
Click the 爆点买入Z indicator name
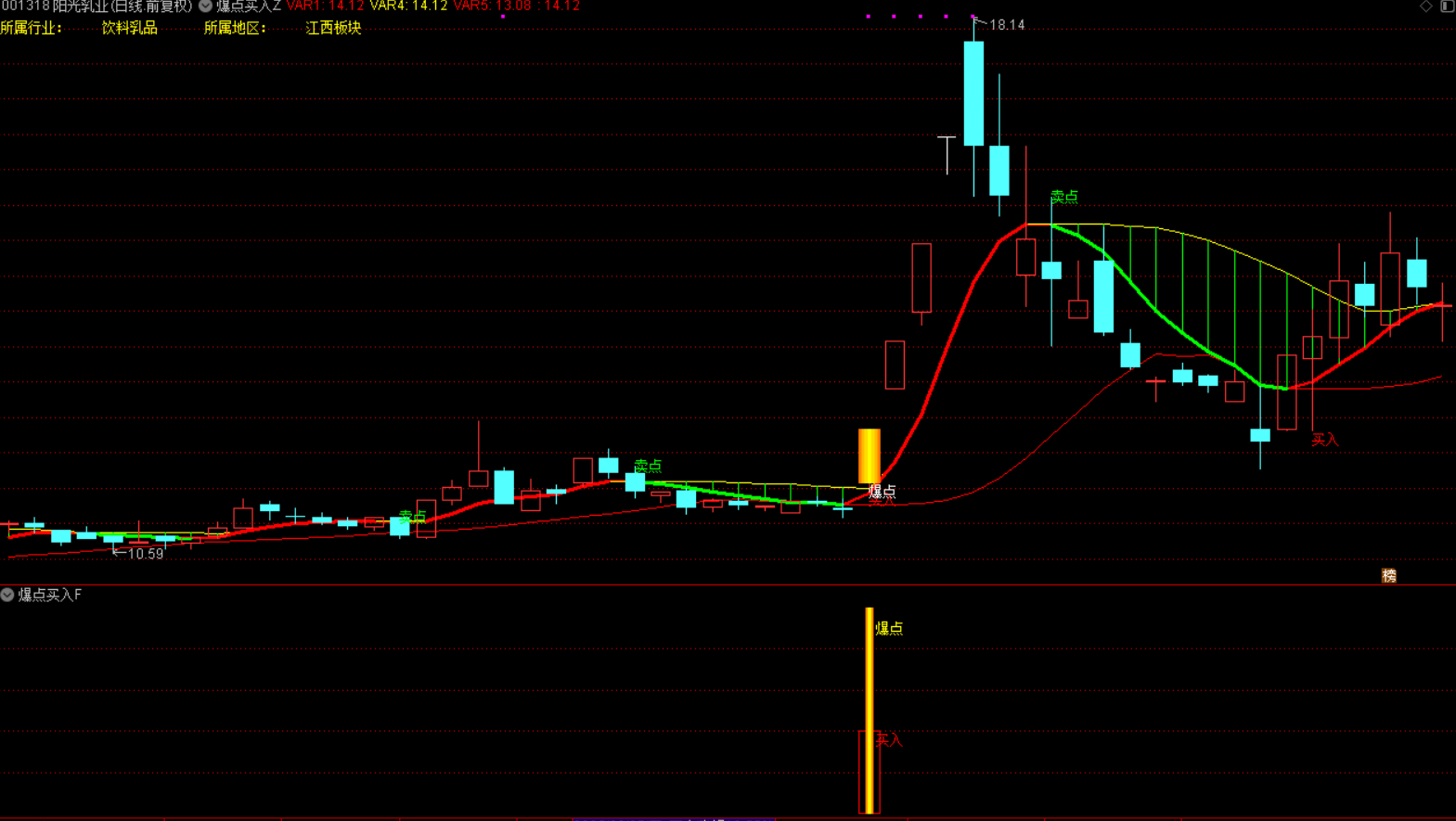coord(249,6)
